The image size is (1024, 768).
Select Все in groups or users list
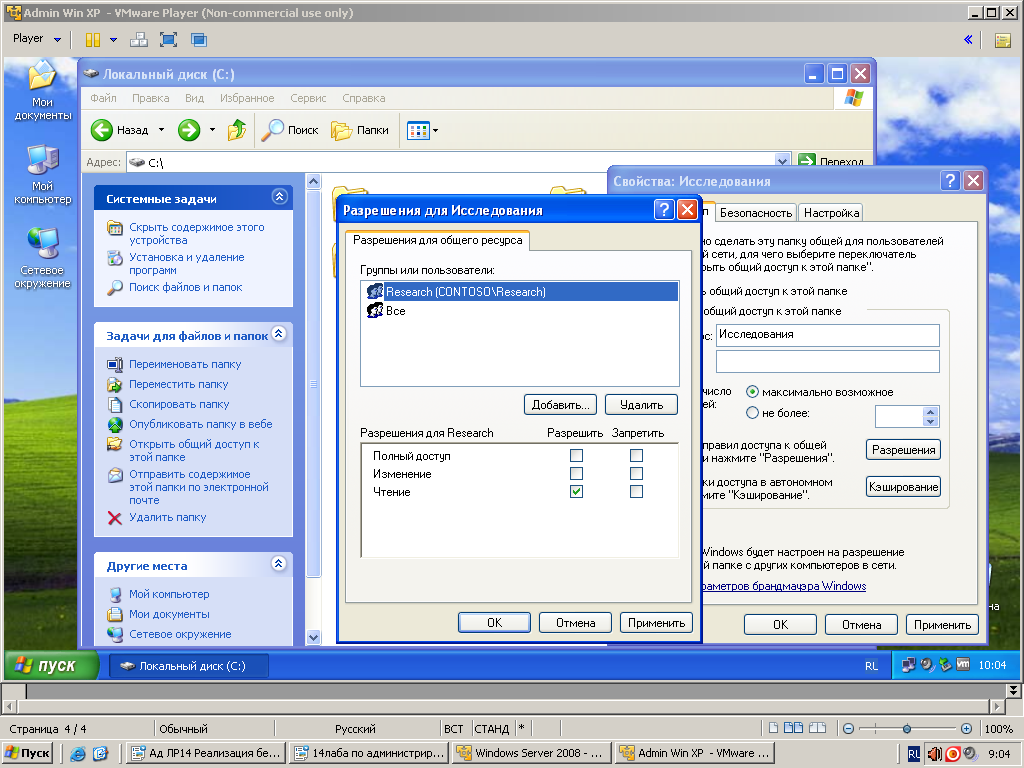[x=520, y=311]
